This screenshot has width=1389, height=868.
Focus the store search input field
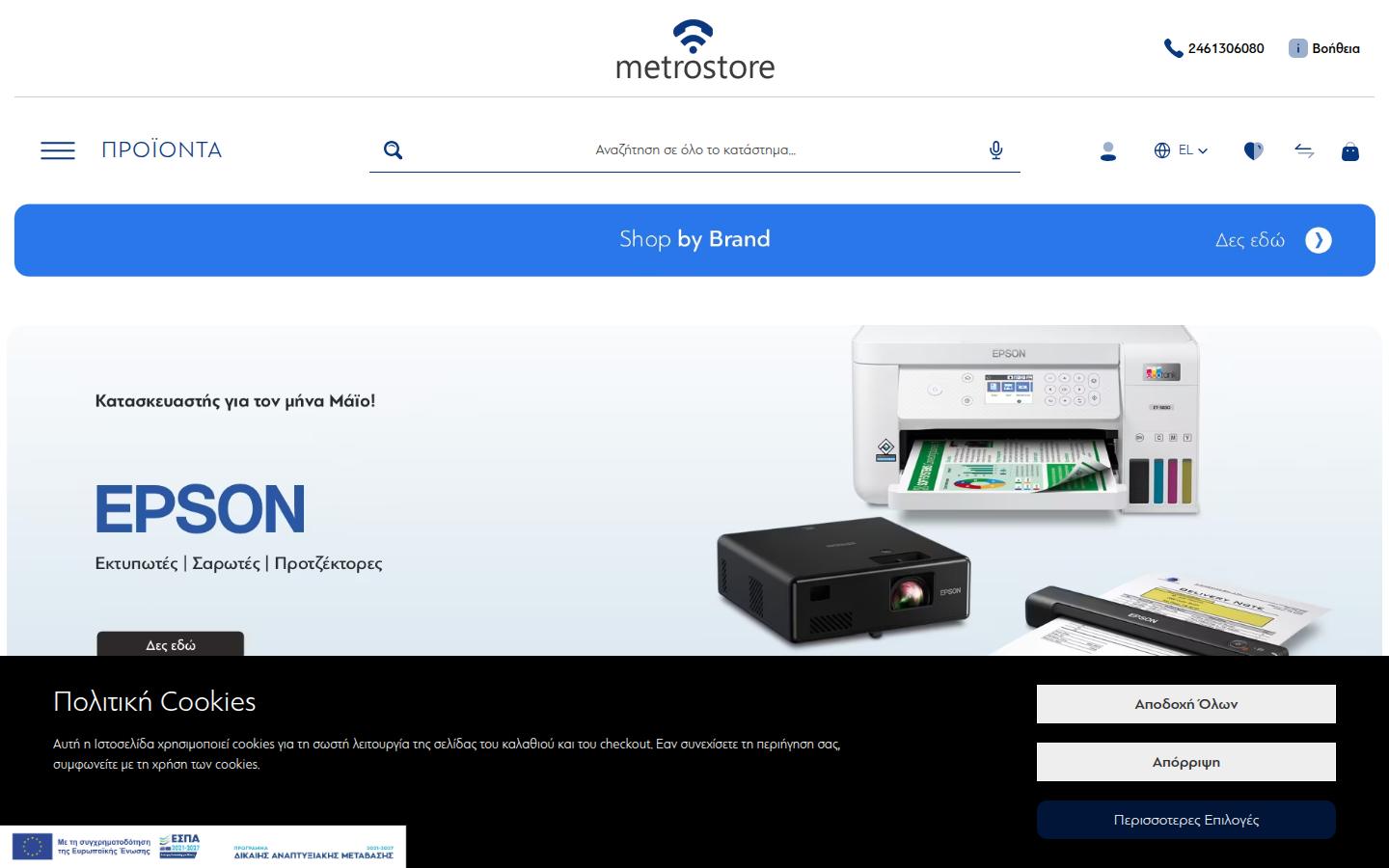pyautogui.click(x=694, y=150)
